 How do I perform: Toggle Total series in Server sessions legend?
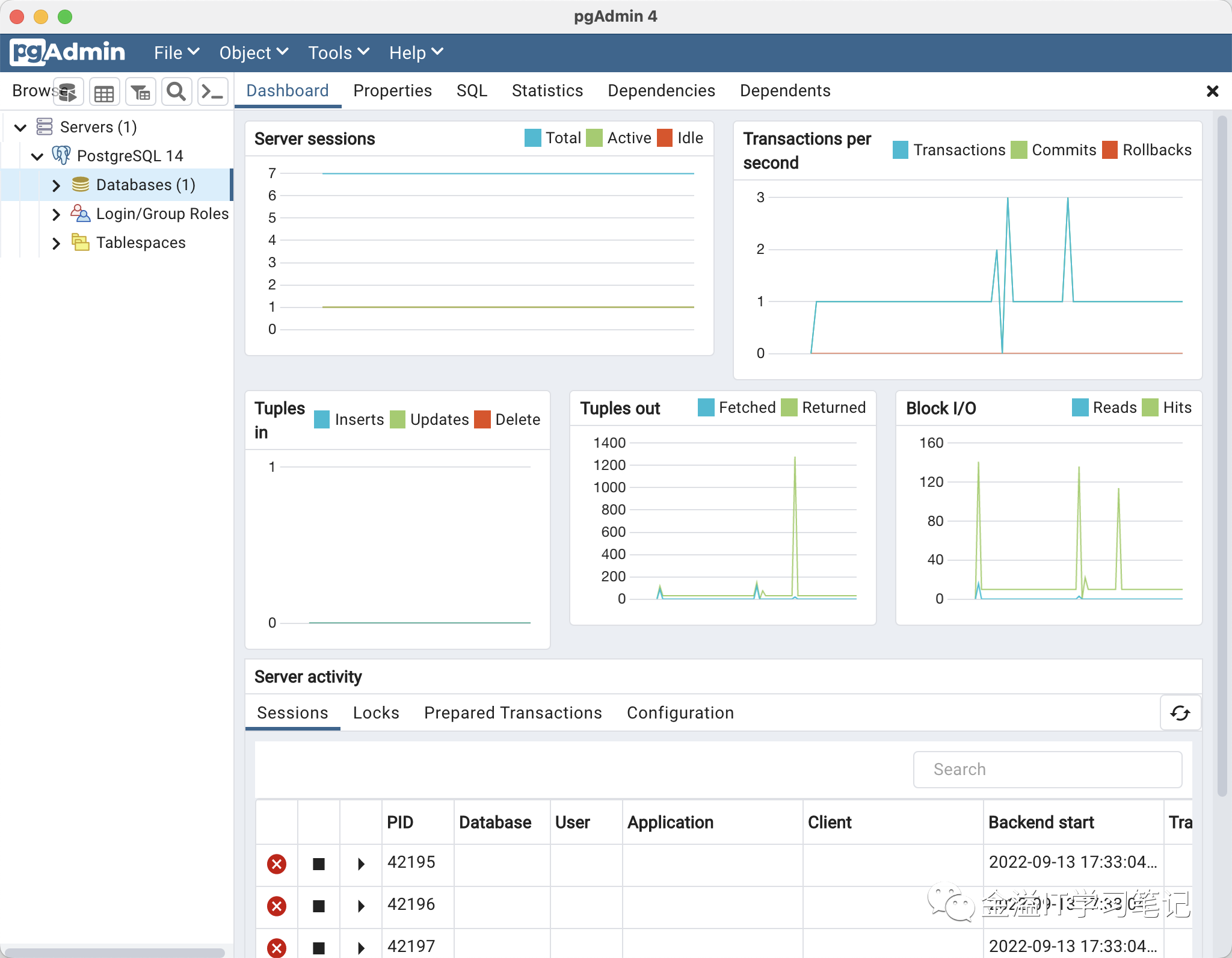click(x=553, y=138)
